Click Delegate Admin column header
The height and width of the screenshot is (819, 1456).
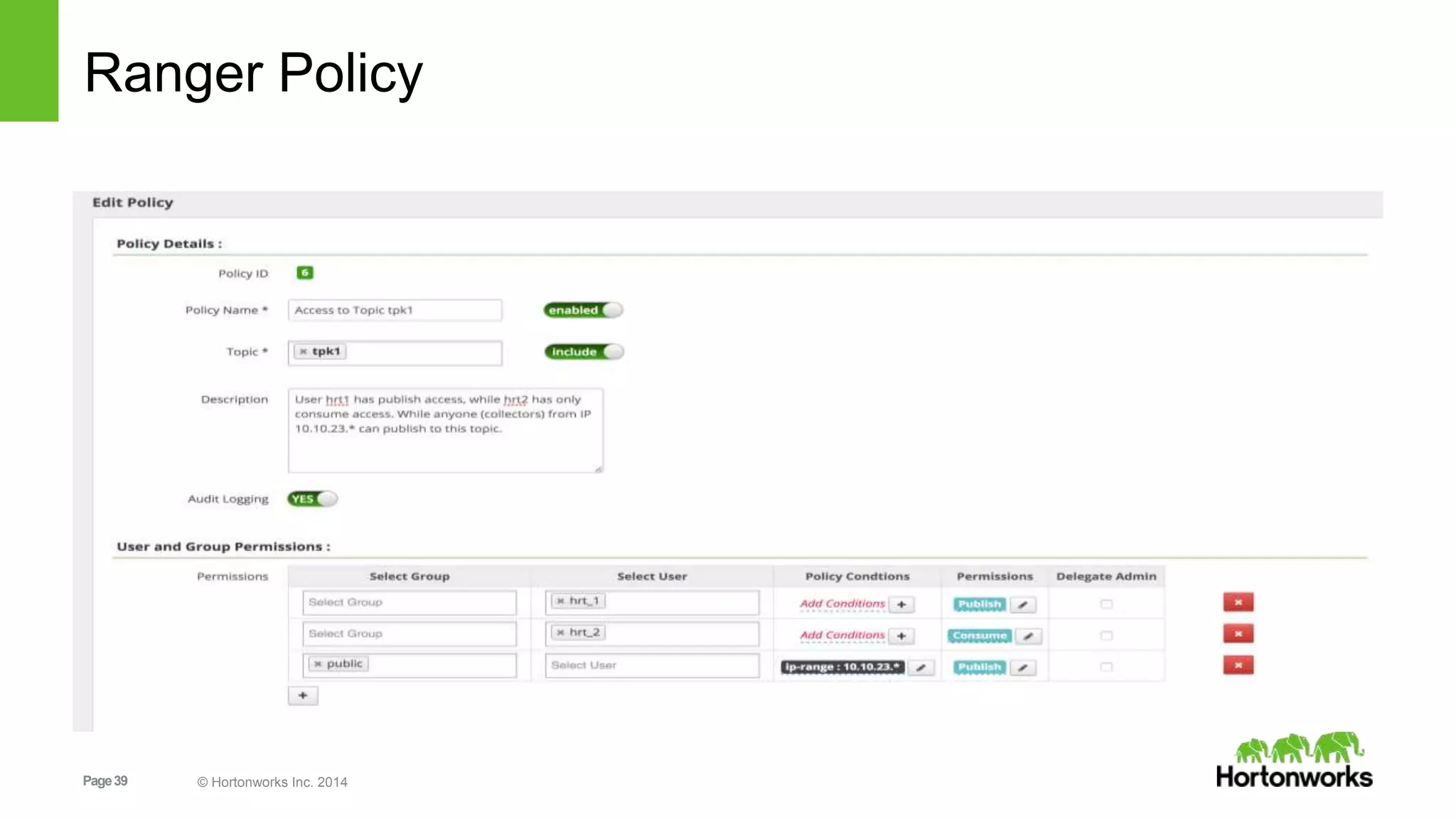point(1106,577)
